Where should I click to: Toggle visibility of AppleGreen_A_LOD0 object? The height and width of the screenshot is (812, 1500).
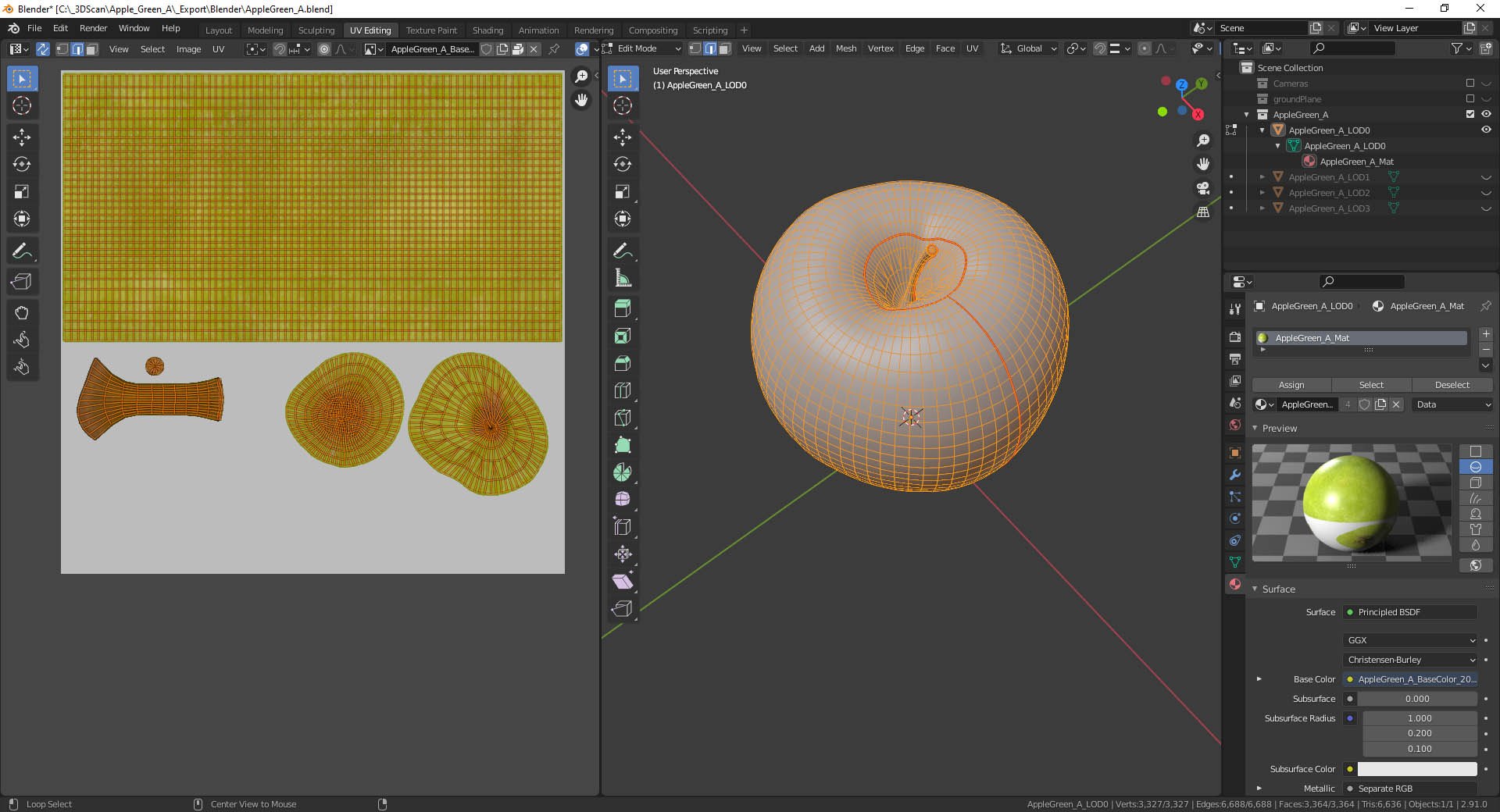tap(1486, 130)
